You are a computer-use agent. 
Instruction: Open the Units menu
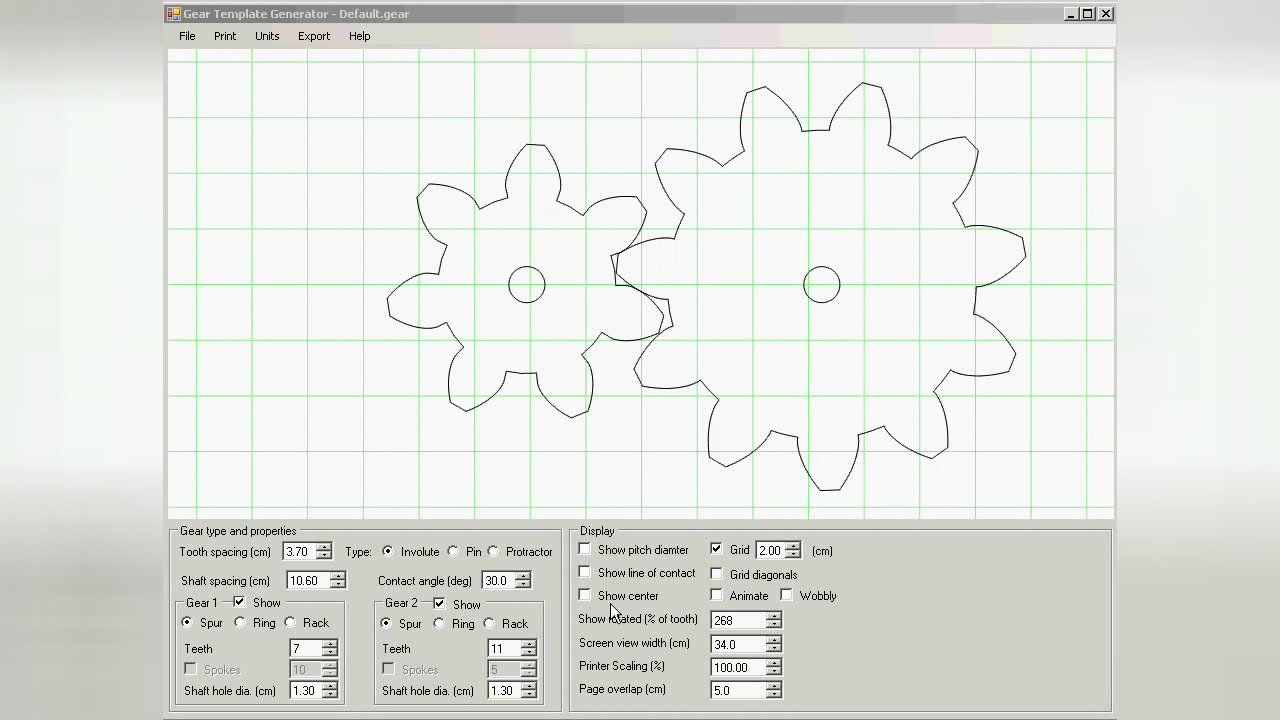pyautogui.click(x=267, y=36)
